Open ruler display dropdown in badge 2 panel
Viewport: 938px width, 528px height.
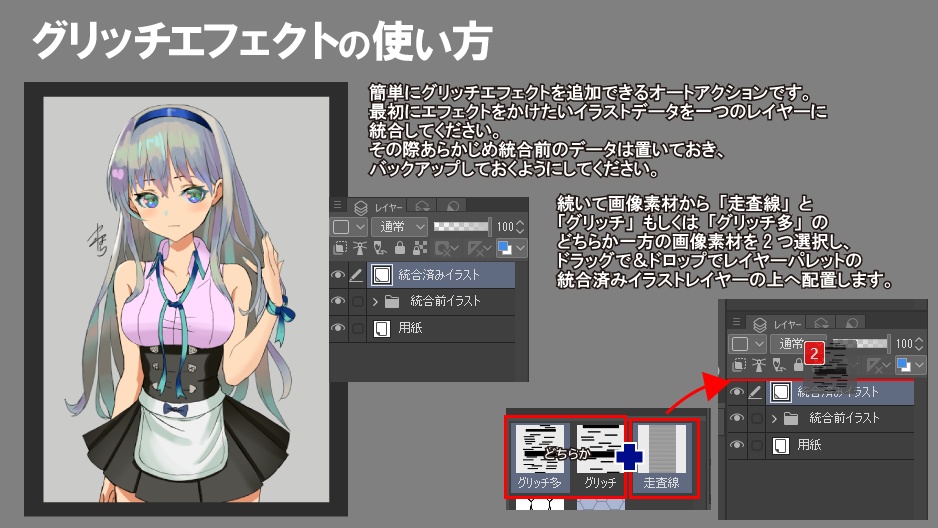point(879,365)
